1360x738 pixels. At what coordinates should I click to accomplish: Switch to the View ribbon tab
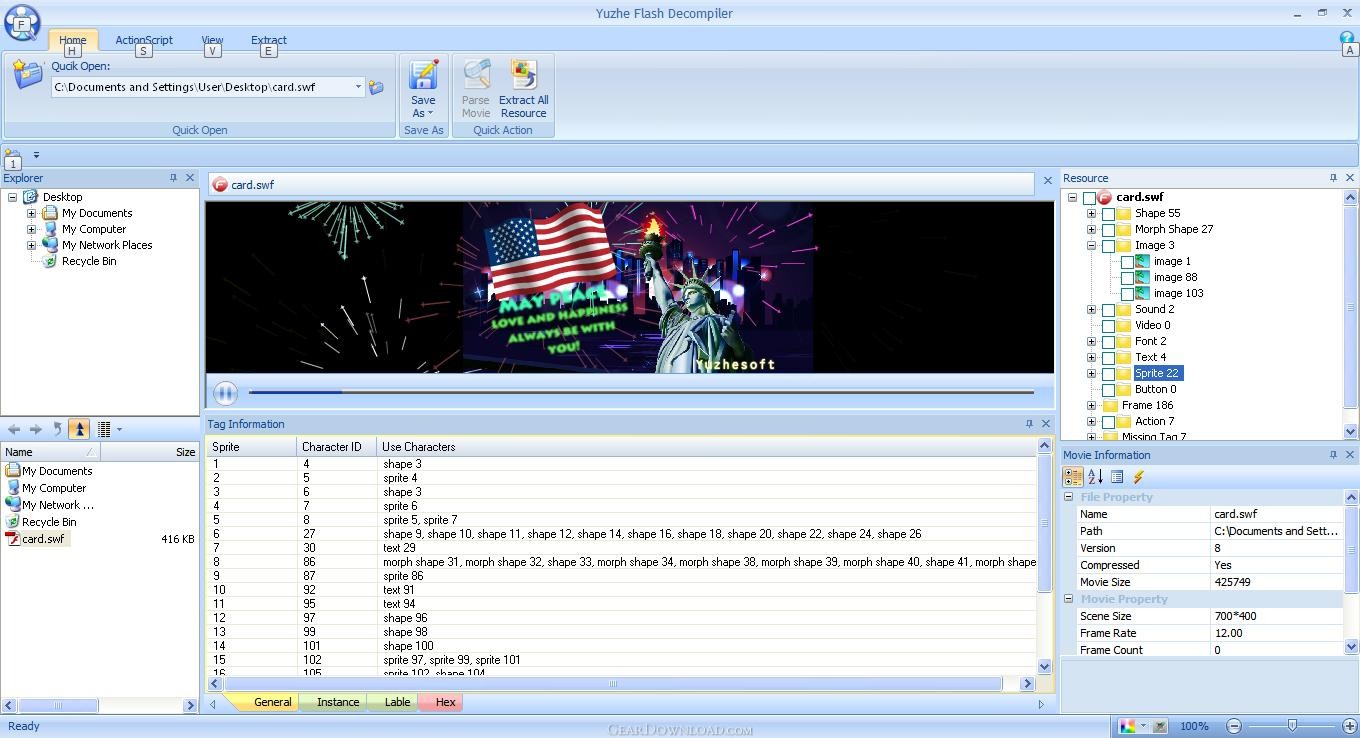tap(212, 40)
